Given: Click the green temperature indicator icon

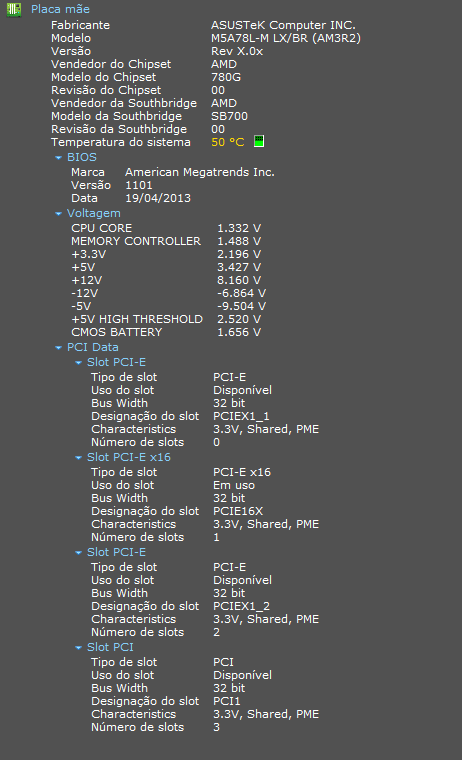Looking at the screenshot, I should point(259,142).
